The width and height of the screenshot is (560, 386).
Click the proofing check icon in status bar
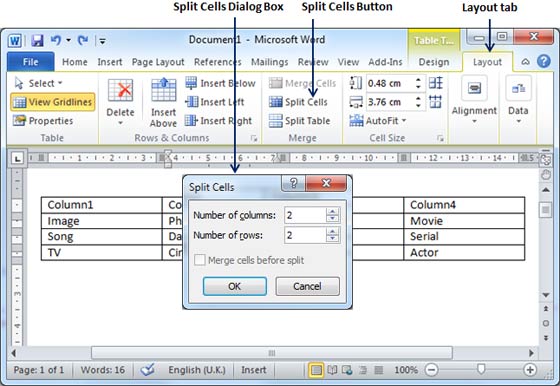[x=147, y=370]
